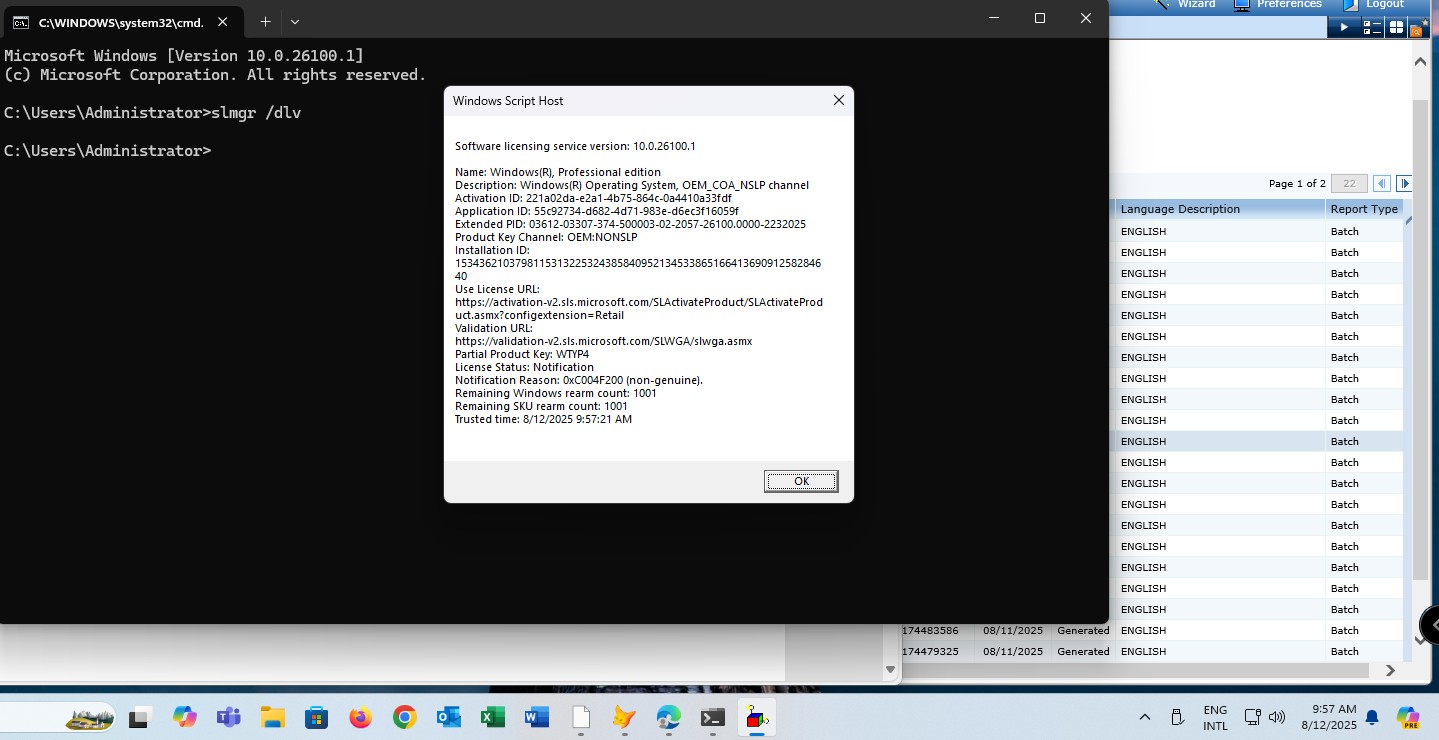
Task: Launch Windows Terminal from the taskbar
Action: coord(712,717)
